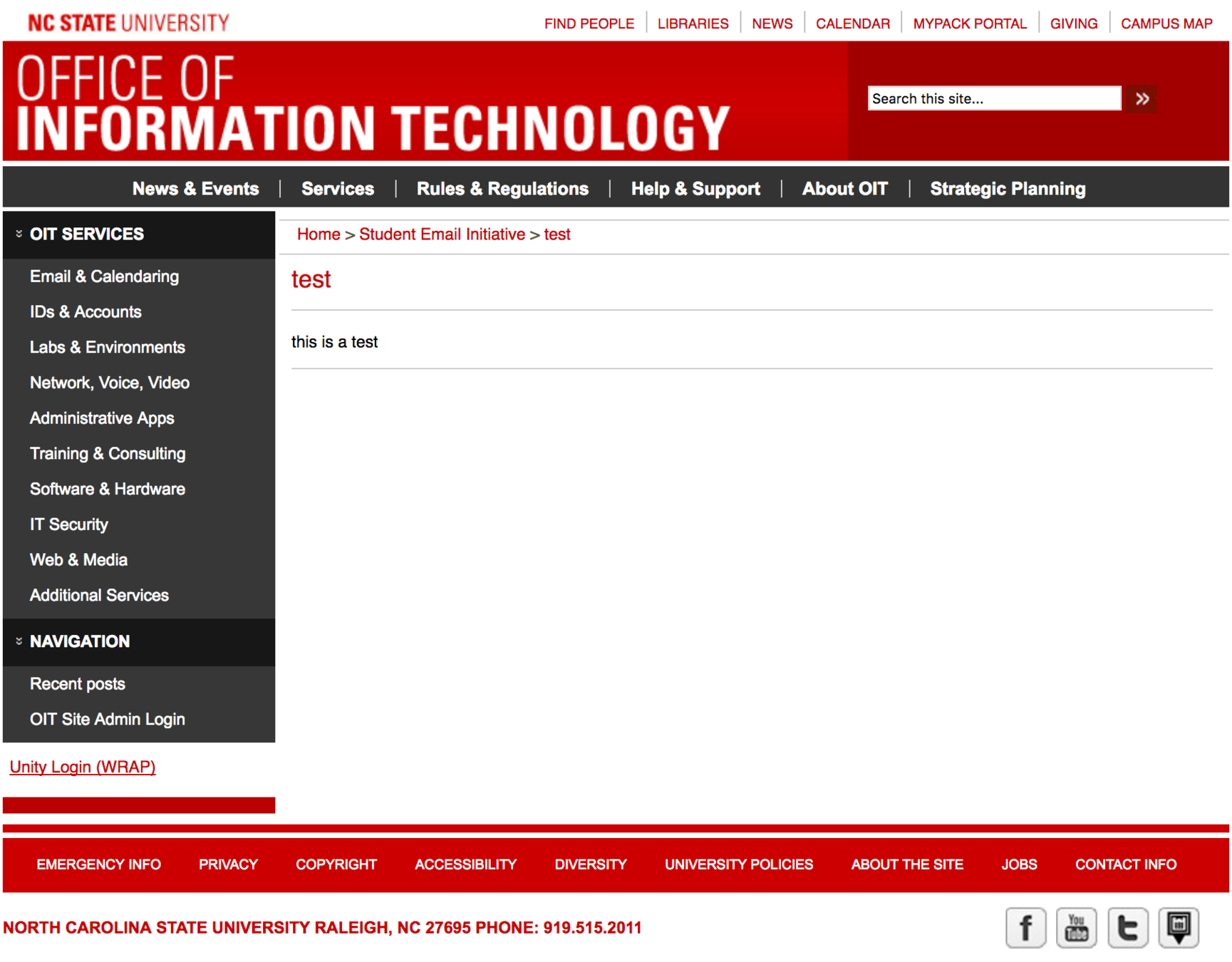The image size is (1232, 962).
Task: Open Rules & Regulations menu
Action: [502, 189]
